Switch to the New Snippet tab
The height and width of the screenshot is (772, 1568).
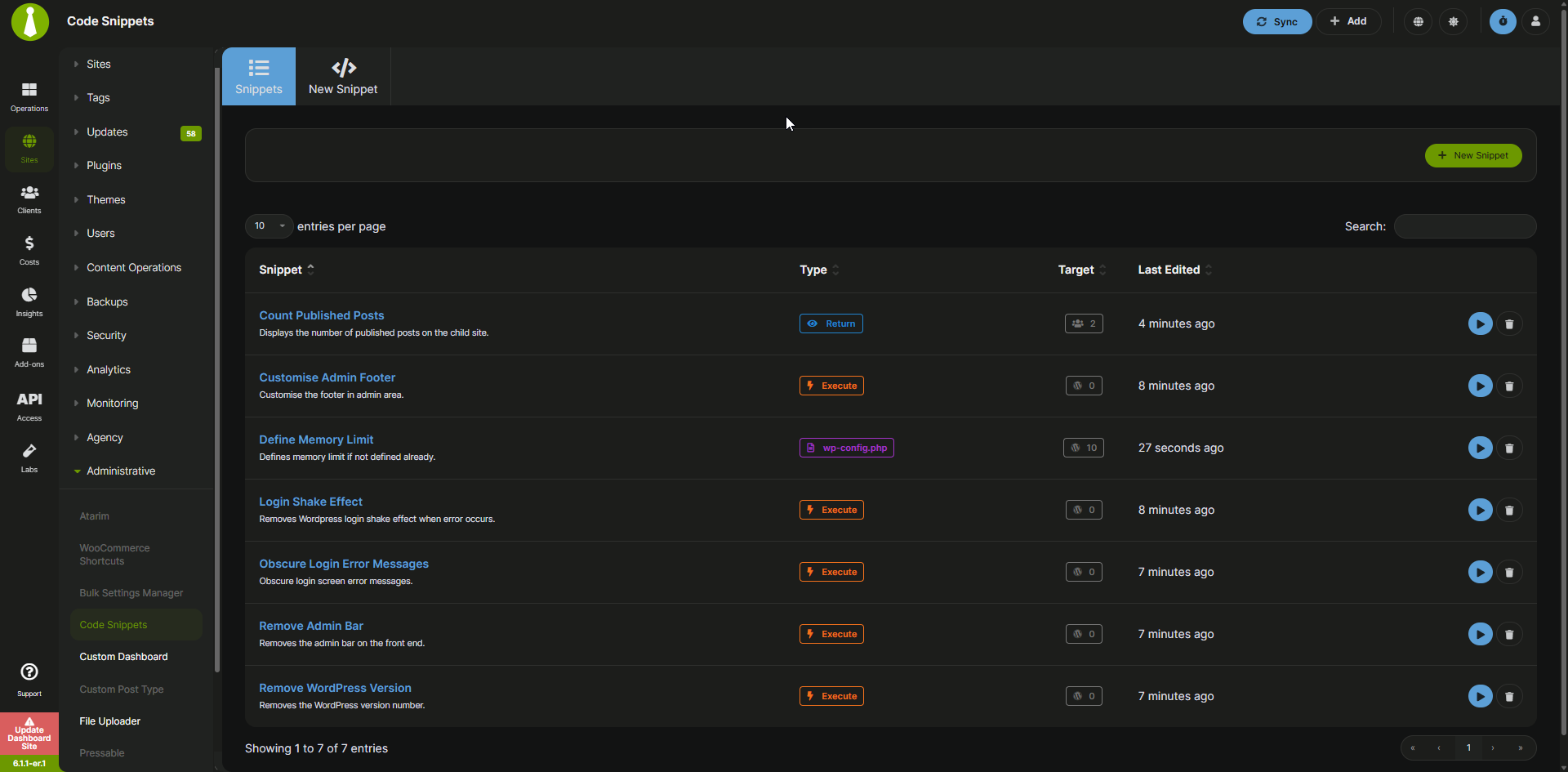[343, 76]
